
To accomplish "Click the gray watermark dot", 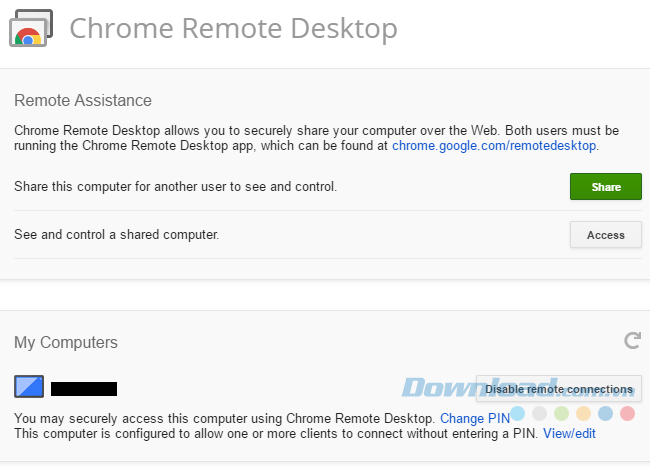I will point(540,413).
